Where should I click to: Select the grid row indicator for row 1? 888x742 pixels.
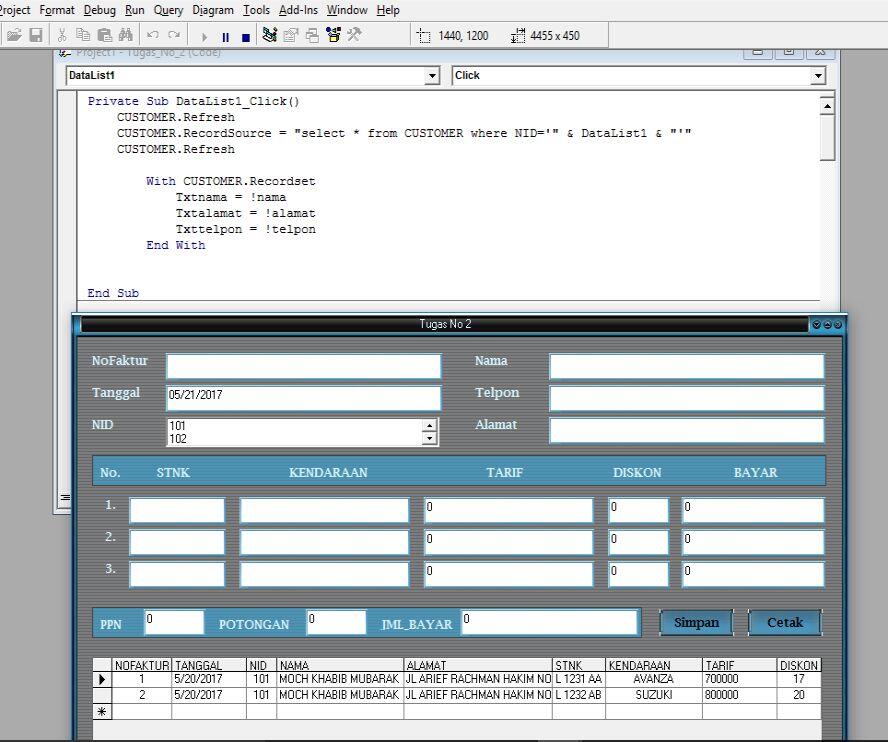[102, 679]
